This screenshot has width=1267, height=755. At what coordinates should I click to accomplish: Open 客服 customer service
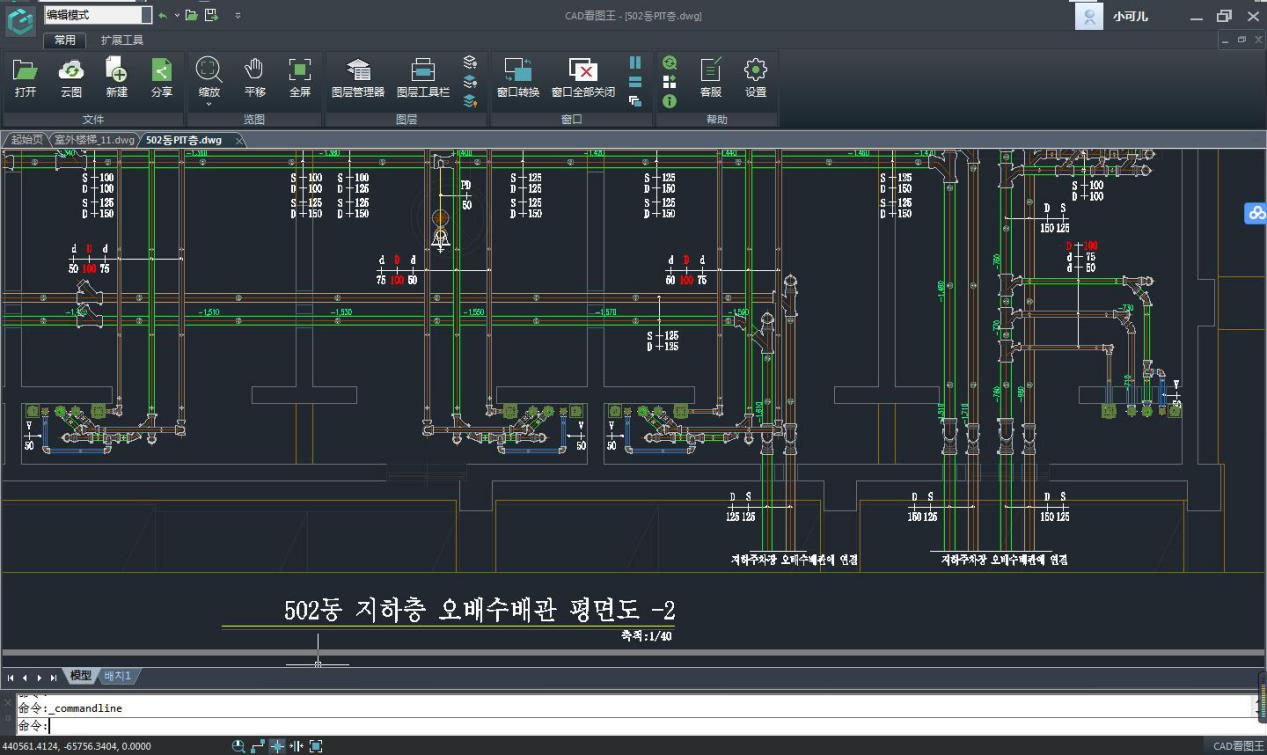pos(711,77)
